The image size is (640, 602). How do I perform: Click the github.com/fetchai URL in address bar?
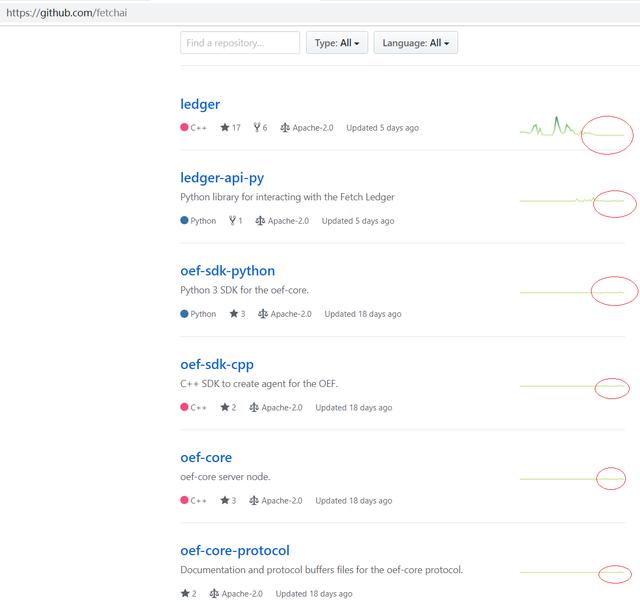[67, 13]
